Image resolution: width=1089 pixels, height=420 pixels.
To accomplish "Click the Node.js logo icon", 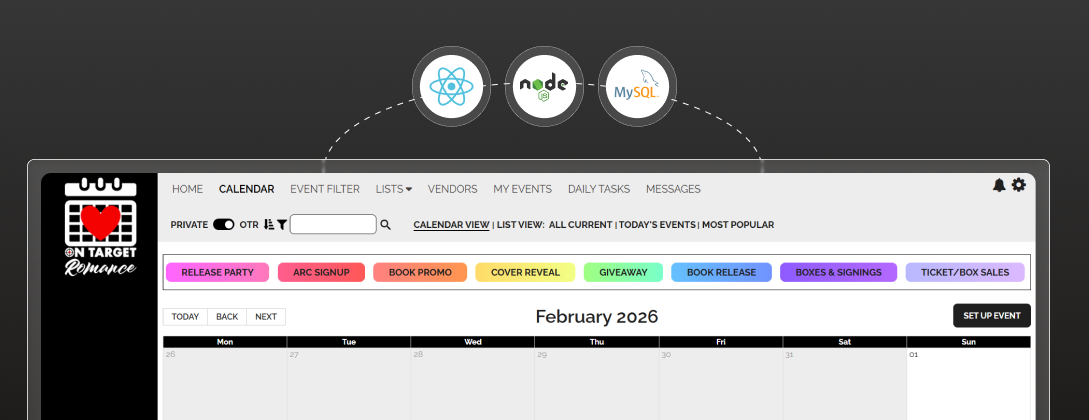I will [x=544, y=87].
